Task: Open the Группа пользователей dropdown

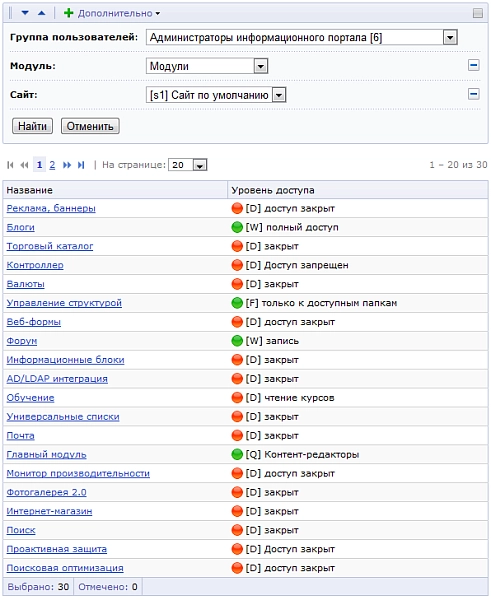Action: tap(450, 38)
